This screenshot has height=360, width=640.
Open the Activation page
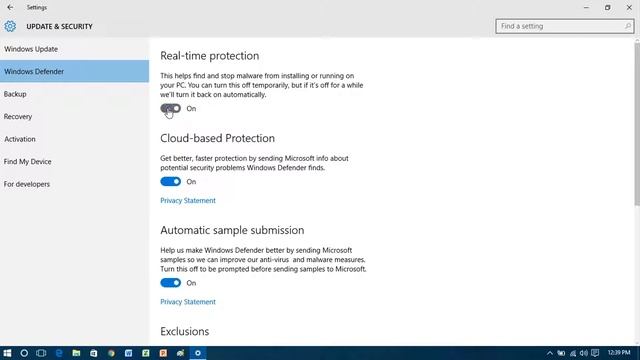pos(74,139)
